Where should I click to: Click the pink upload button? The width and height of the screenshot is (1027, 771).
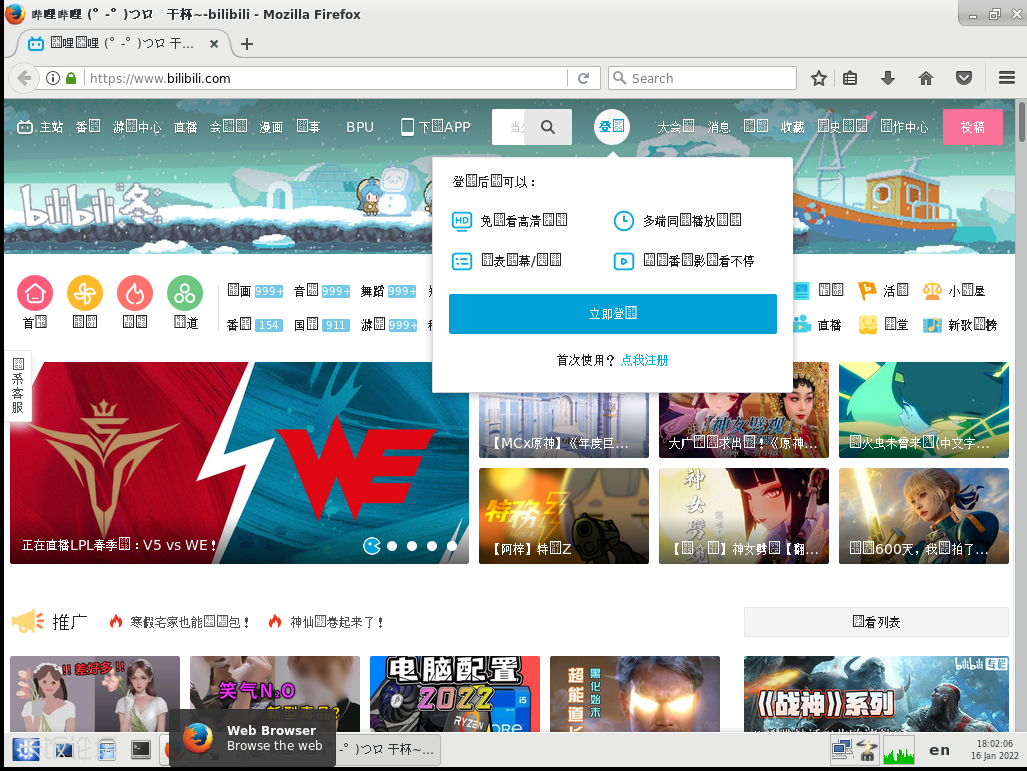[972, 127]
